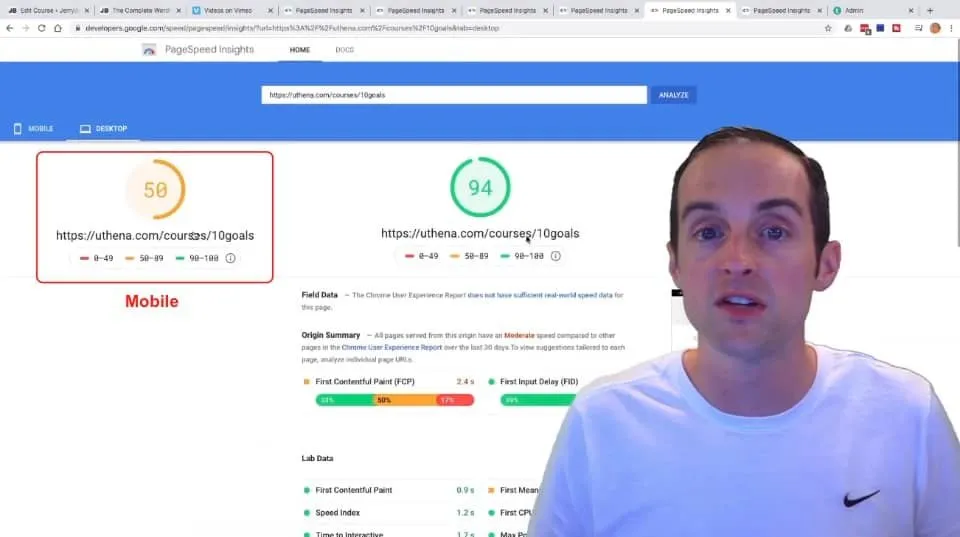Close The Complete Word tab

[x=178, y=10]
